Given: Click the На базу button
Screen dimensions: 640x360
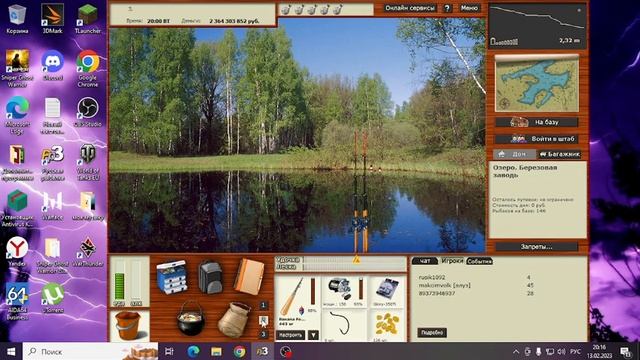Looking at the screenshot, I should (537, 122).
